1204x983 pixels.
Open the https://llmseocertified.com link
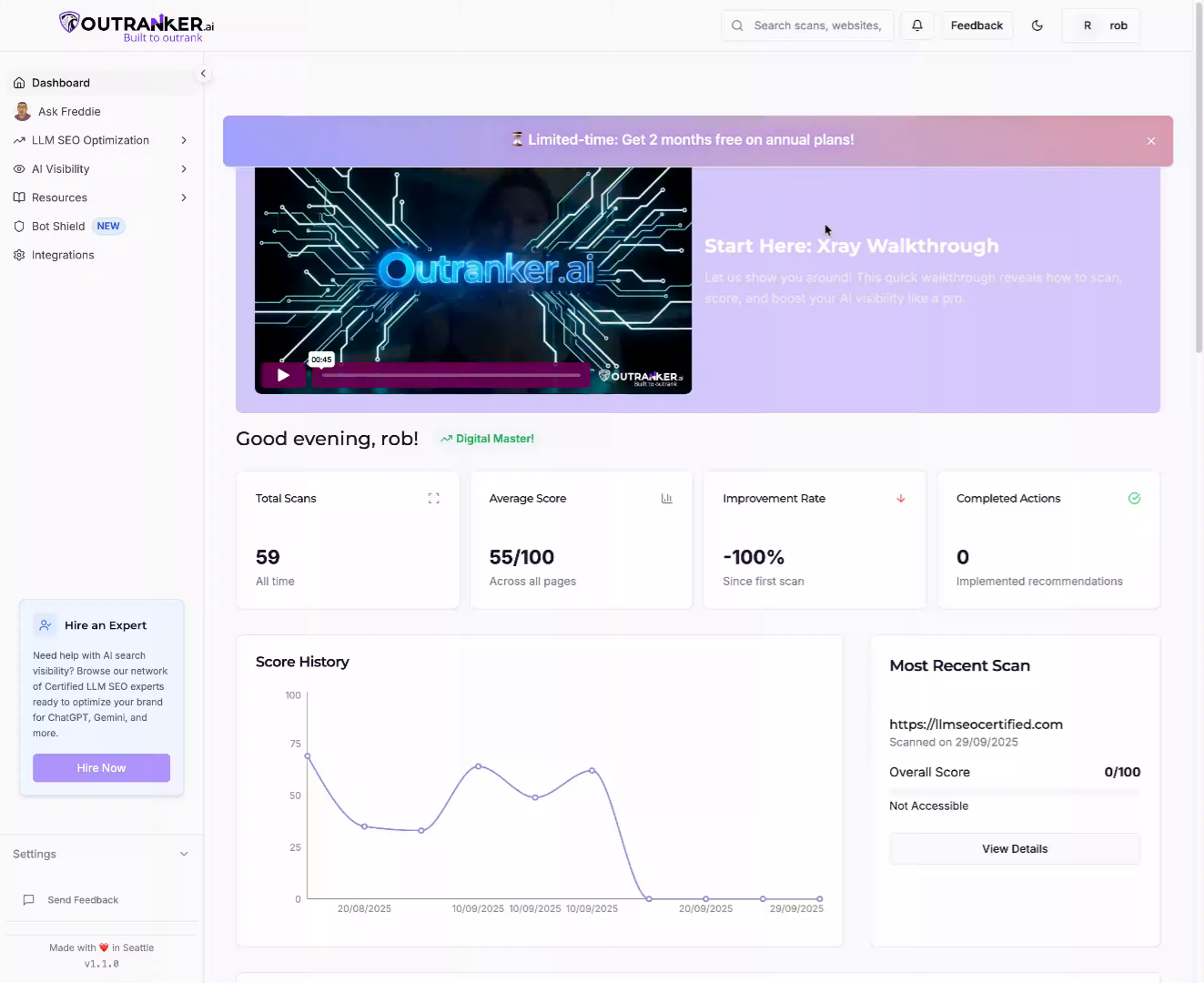[976, 725]
